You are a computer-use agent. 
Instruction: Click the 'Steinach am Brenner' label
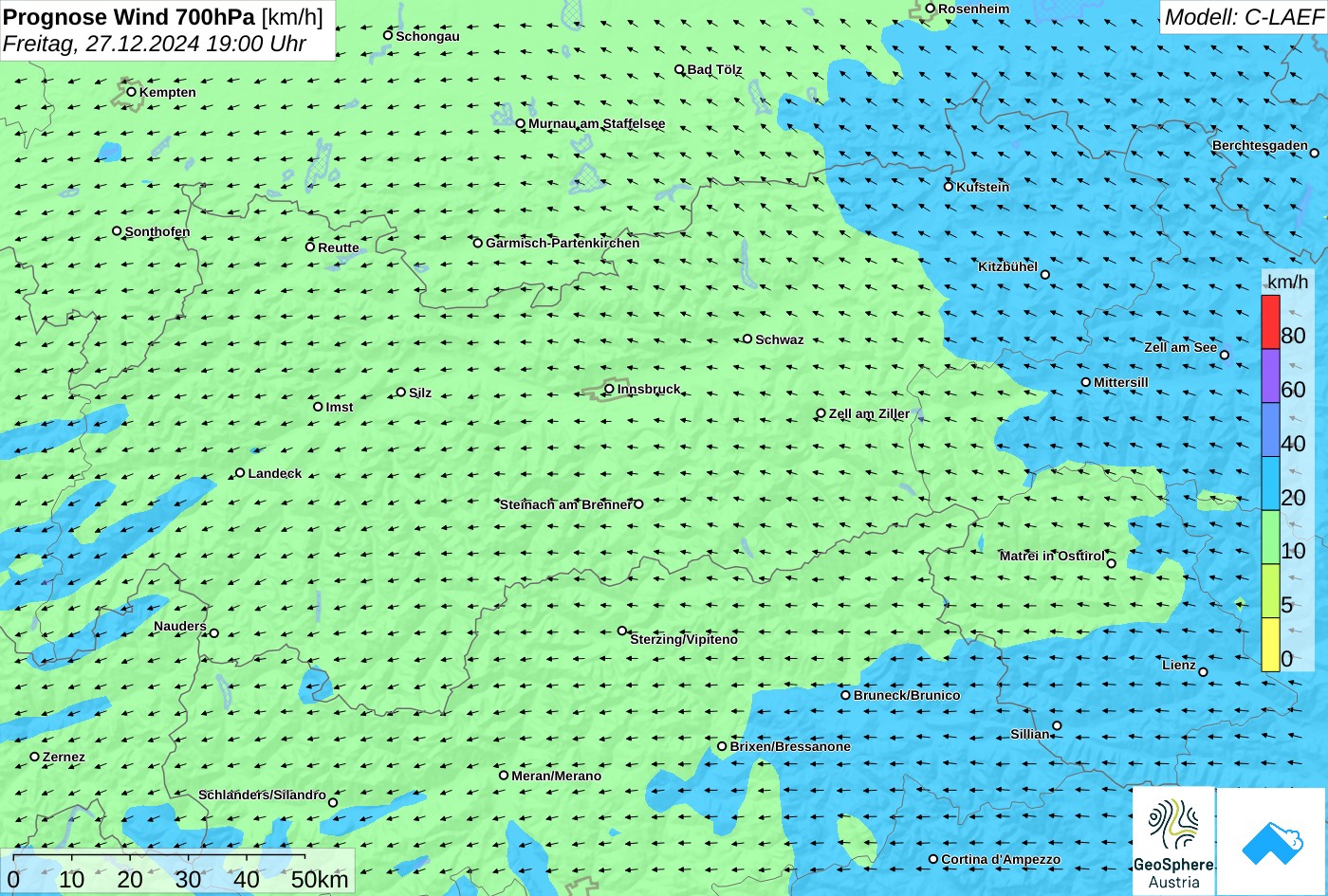[565, 504]
